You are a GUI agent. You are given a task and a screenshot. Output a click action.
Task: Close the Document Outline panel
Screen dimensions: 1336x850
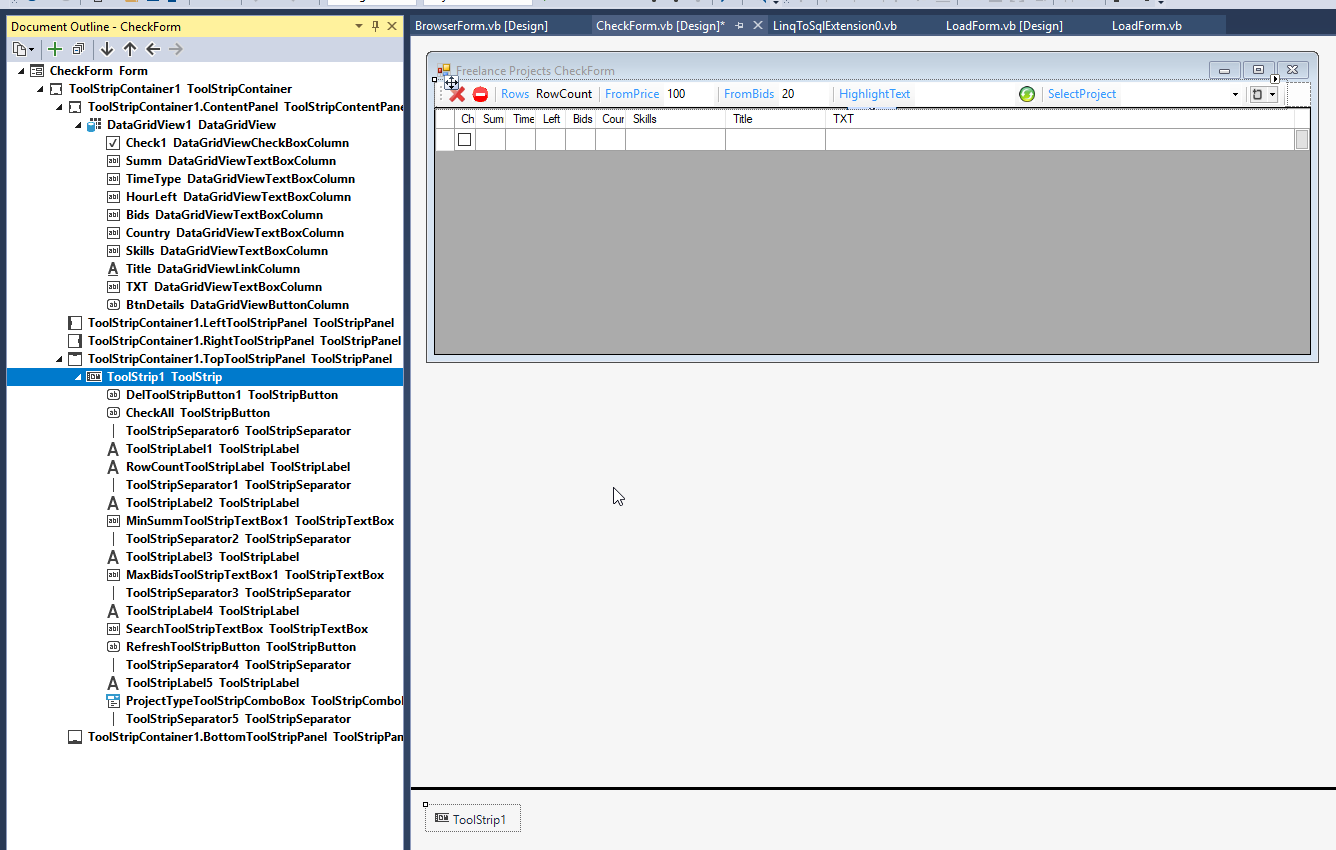(x=392, y=26)
